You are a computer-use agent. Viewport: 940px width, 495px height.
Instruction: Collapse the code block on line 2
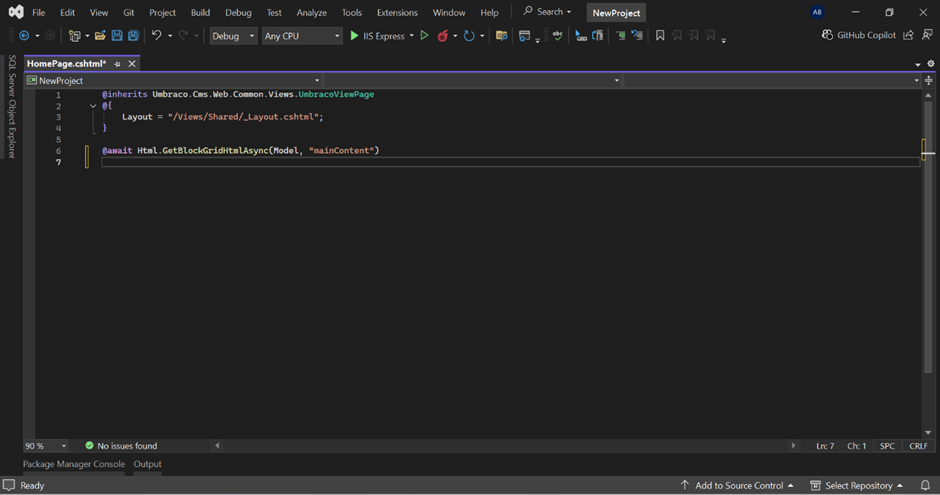click(x=93, y=106)
